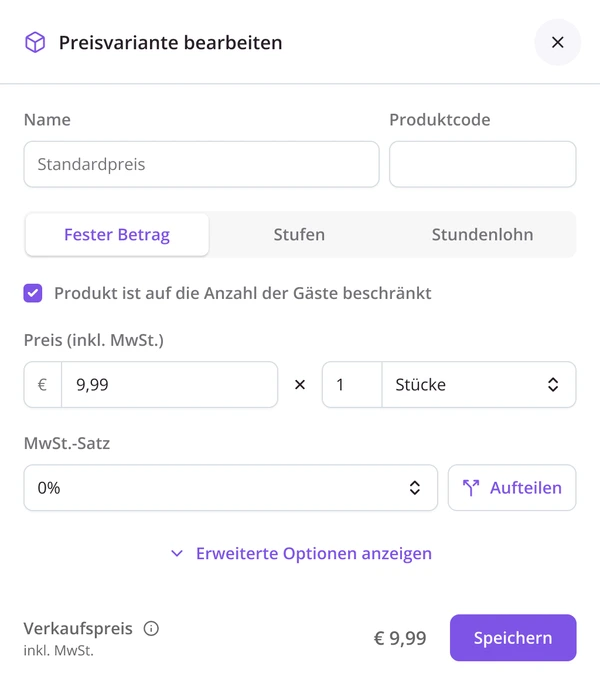Open the Stücke unit dropdown
Screen dimensions: 600x680
coord(479,385)
